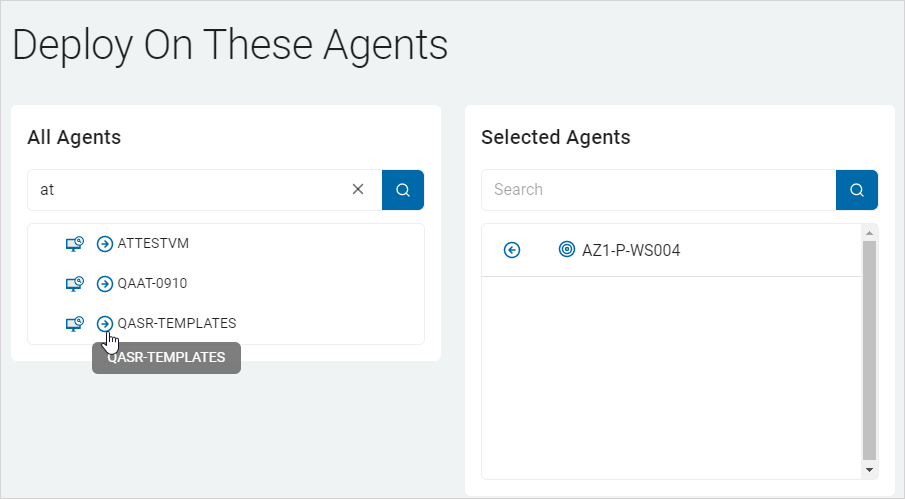Click the computer icon next to ATTESTVM
Screen dimensions: 905x499
[74, 243]
